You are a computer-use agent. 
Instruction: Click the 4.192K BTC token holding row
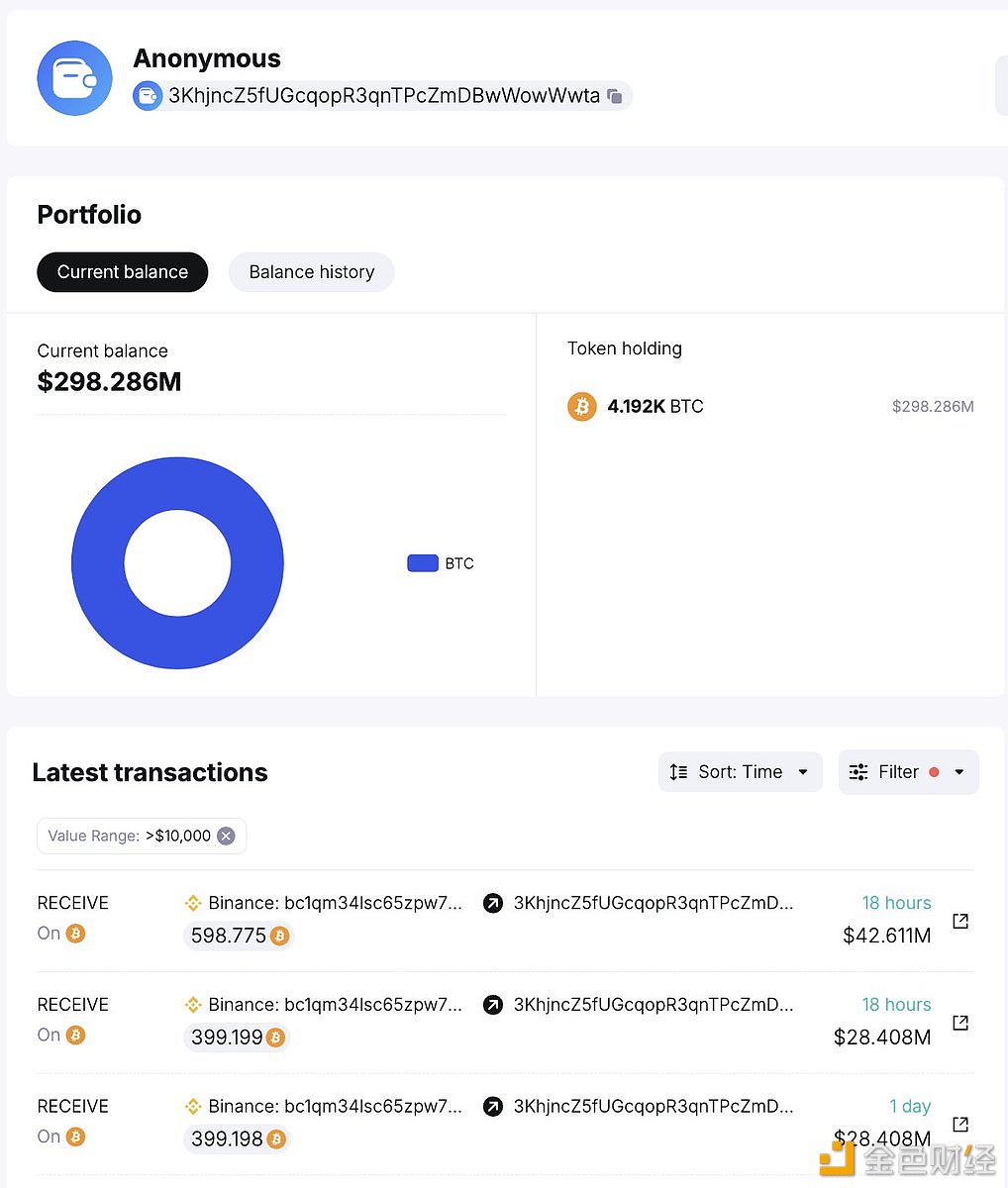pyautogui.click(x=770, y=406)
